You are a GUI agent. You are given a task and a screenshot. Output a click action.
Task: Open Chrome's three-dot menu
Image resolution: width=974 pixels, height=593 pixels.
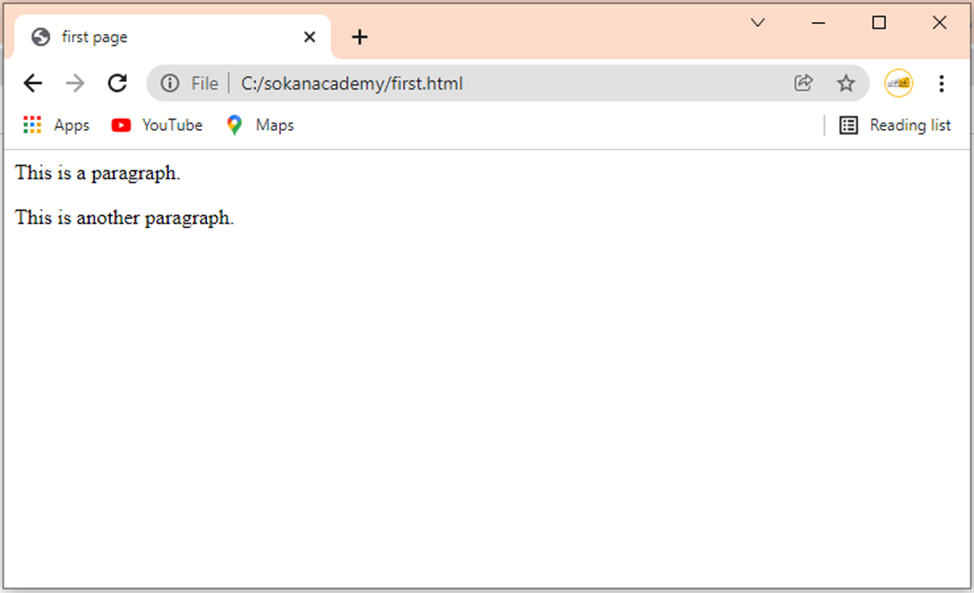942,83
